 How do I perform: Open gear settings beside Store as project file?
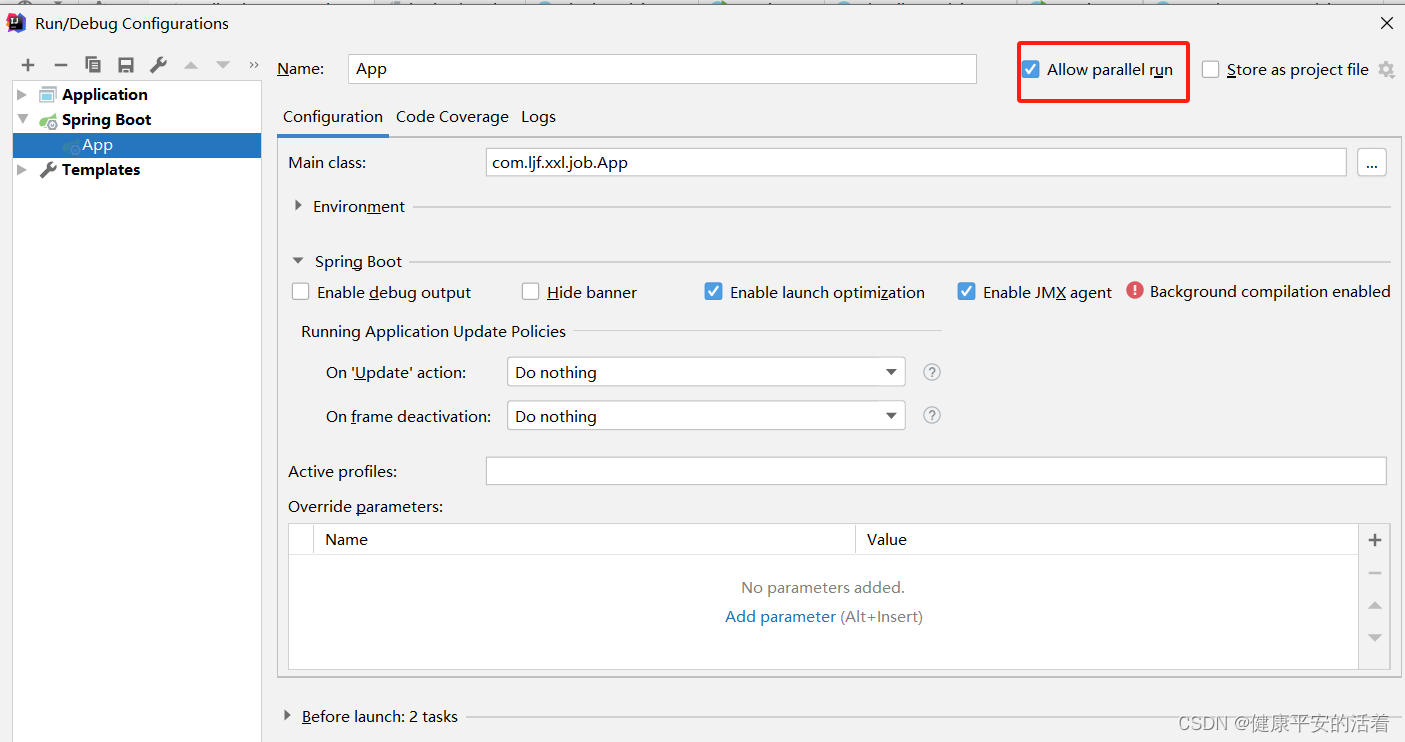[1386, 70]
